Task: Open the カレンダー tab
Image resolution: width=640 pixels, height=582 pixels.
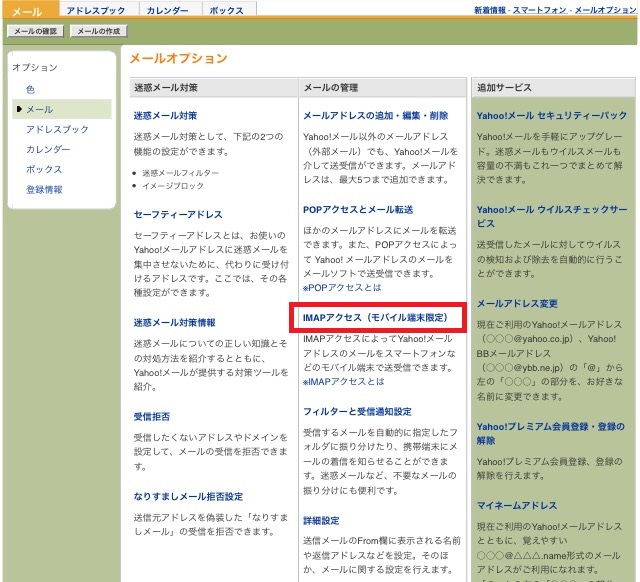Action: pos(167,11)
